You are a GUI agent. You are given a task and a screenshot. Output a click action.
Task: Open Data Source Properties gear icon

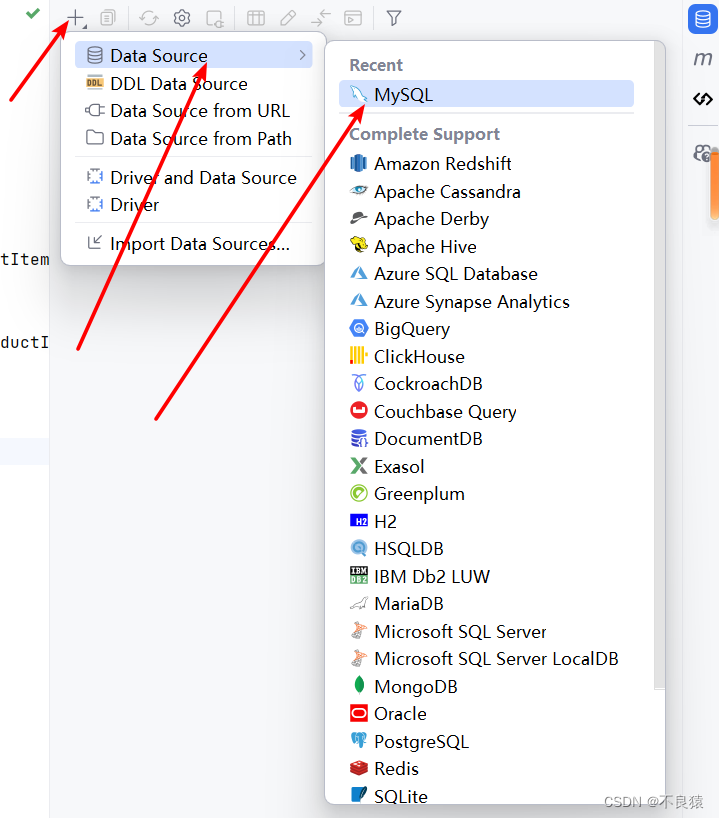pos(182,18)
